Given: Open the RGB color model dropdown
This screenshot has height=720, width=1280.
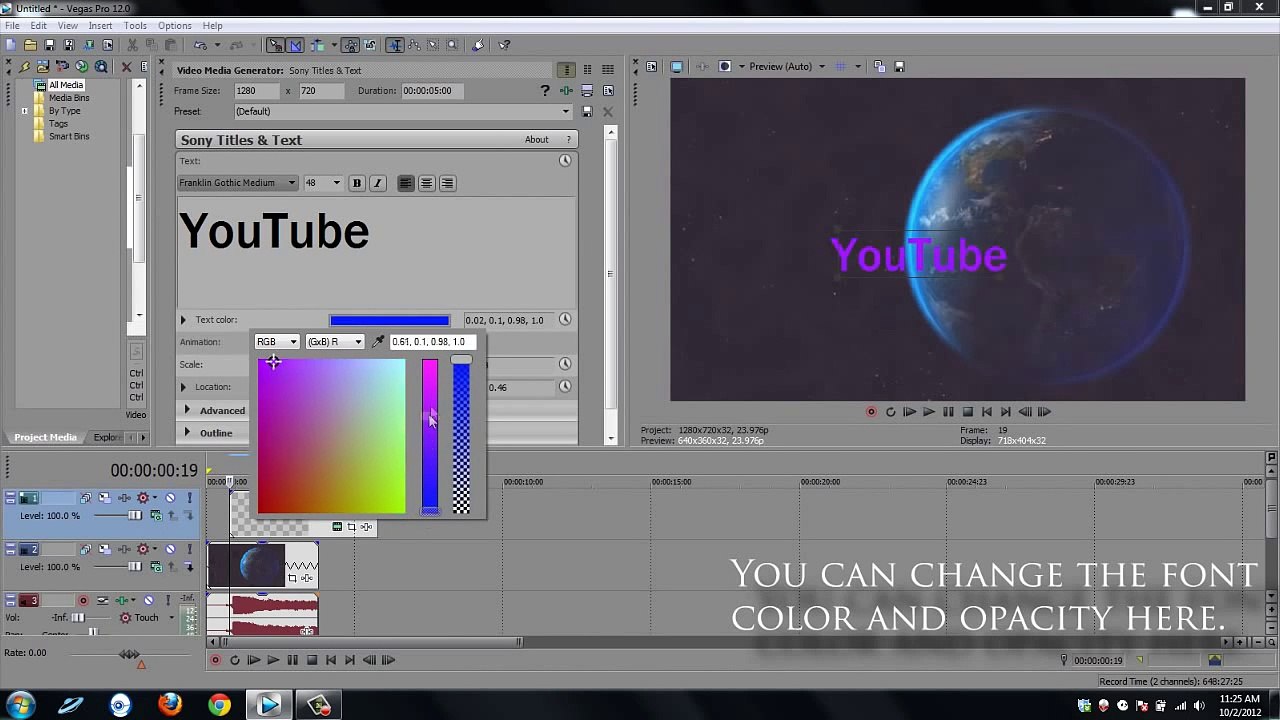Looking at the screenshot, I should click(277, 342).
